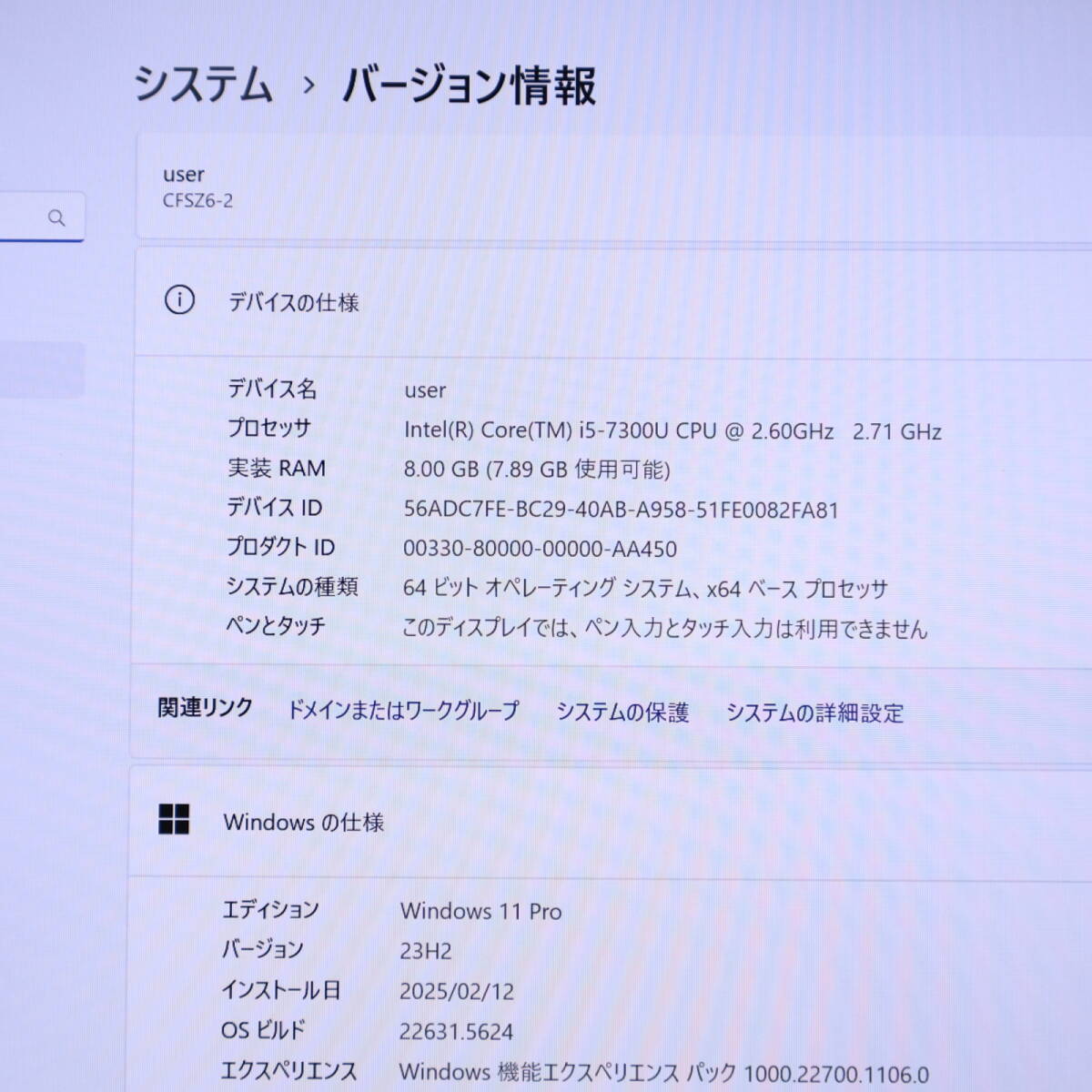Select processor value i5-7300U text
This screenshot has height=1092, width=1092.
[x=672, y=430]
